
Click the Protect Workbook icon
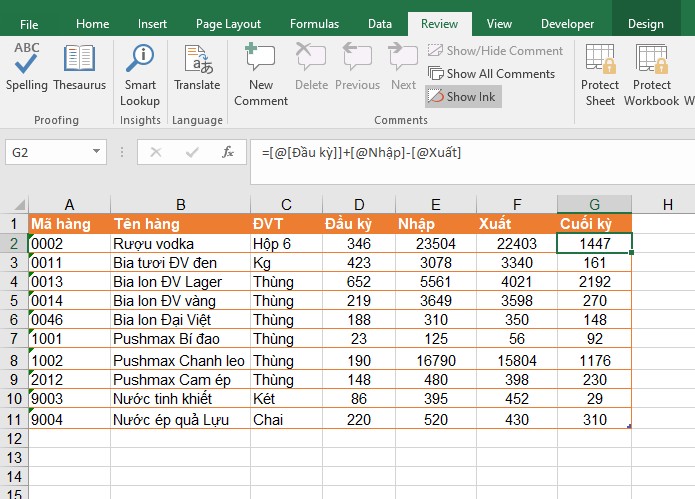[x=652, y=75]
